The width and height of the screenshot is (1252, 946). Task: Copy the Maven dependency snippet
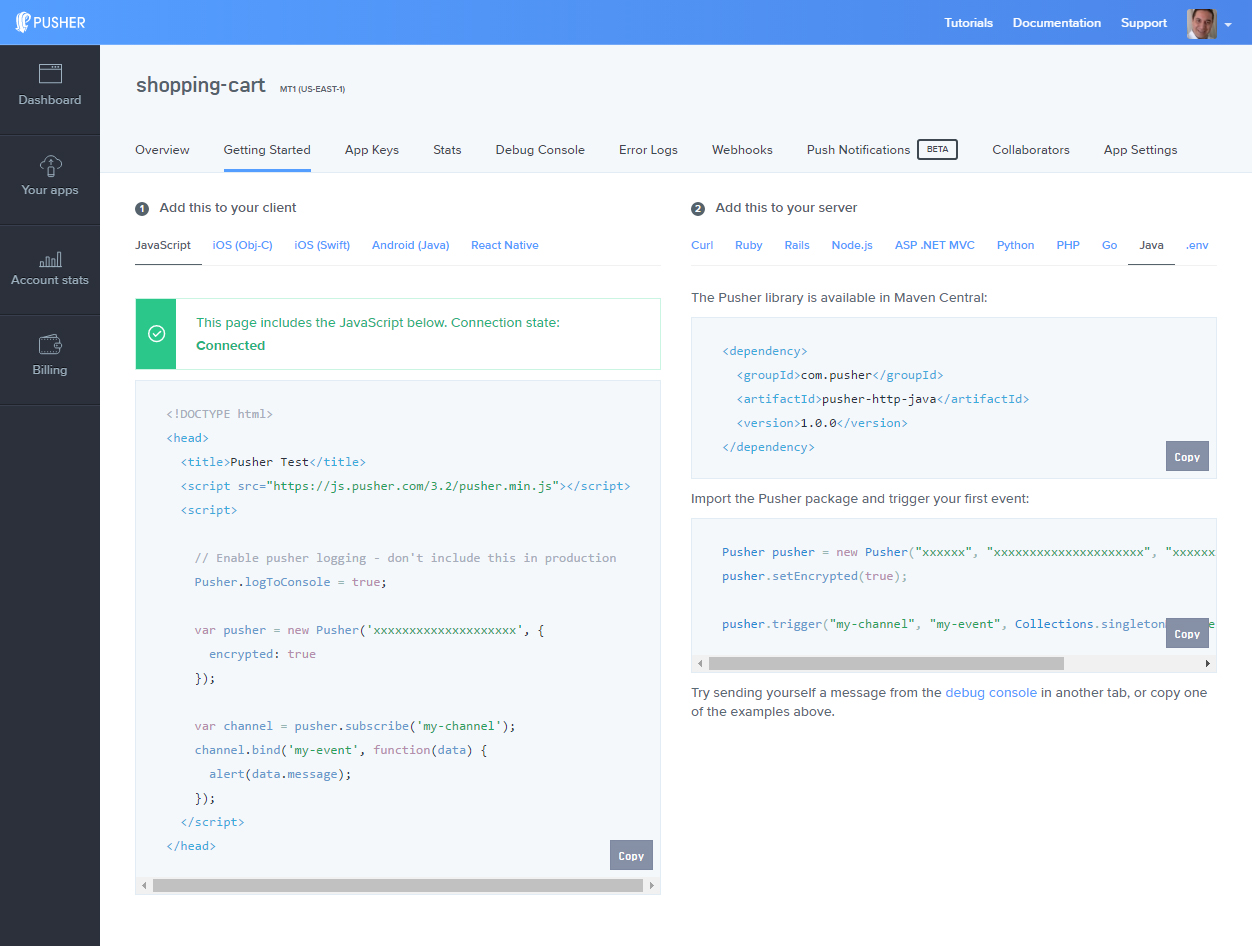click(x=1187, y=456)
